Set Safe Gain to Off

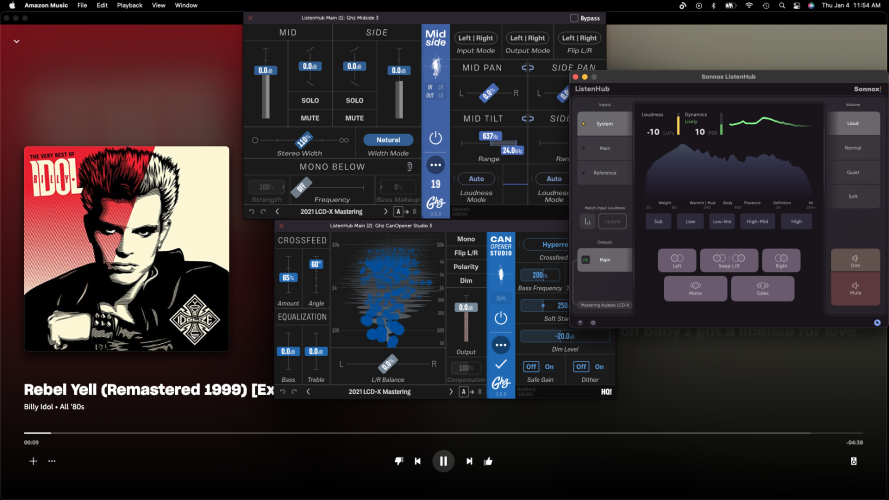coord(531,367)
